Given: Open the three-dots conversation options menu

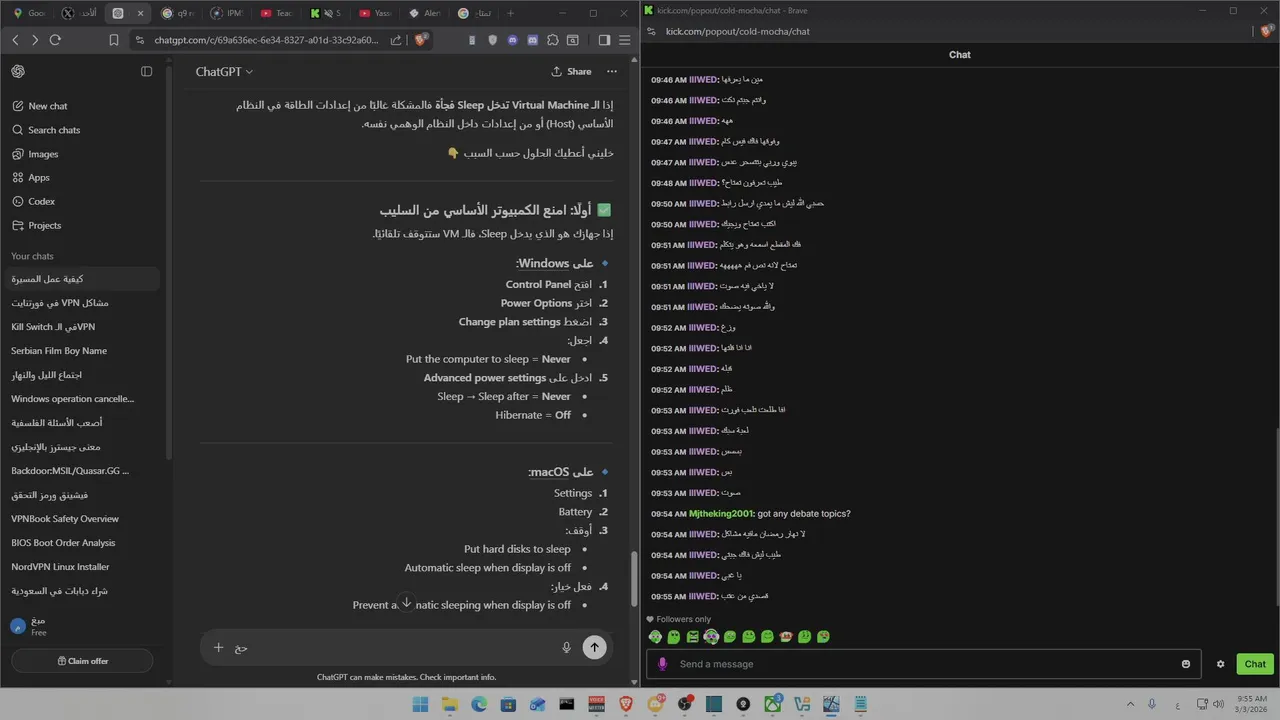Looking at the screenshot, I should [x=612, y=71].
